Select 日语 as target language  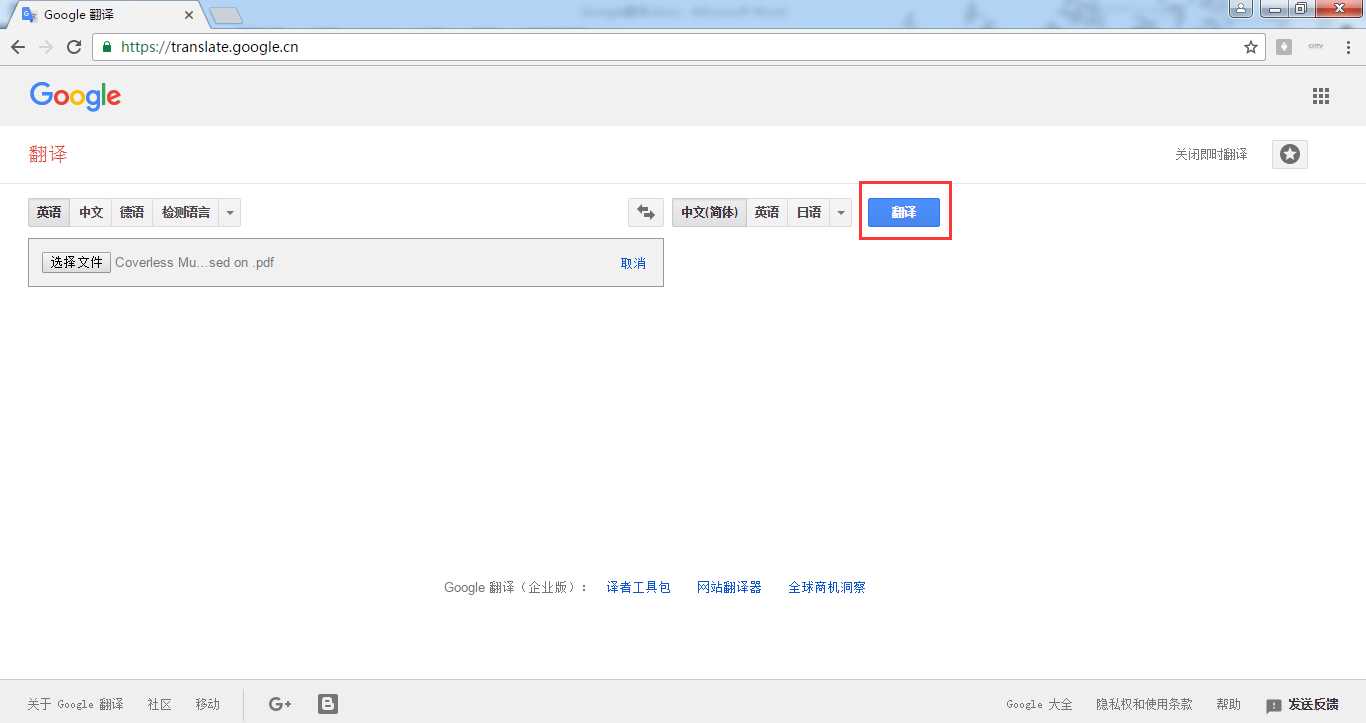[809, 212]
